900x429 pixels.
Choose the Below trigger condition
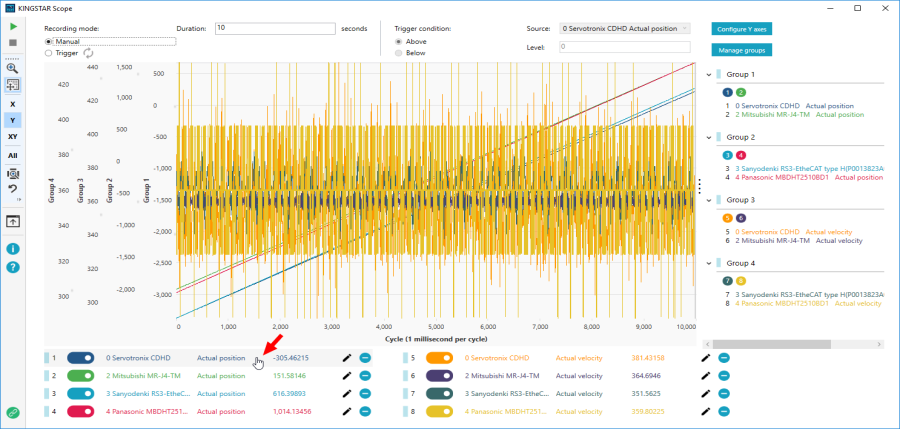(x=400, y=53)
